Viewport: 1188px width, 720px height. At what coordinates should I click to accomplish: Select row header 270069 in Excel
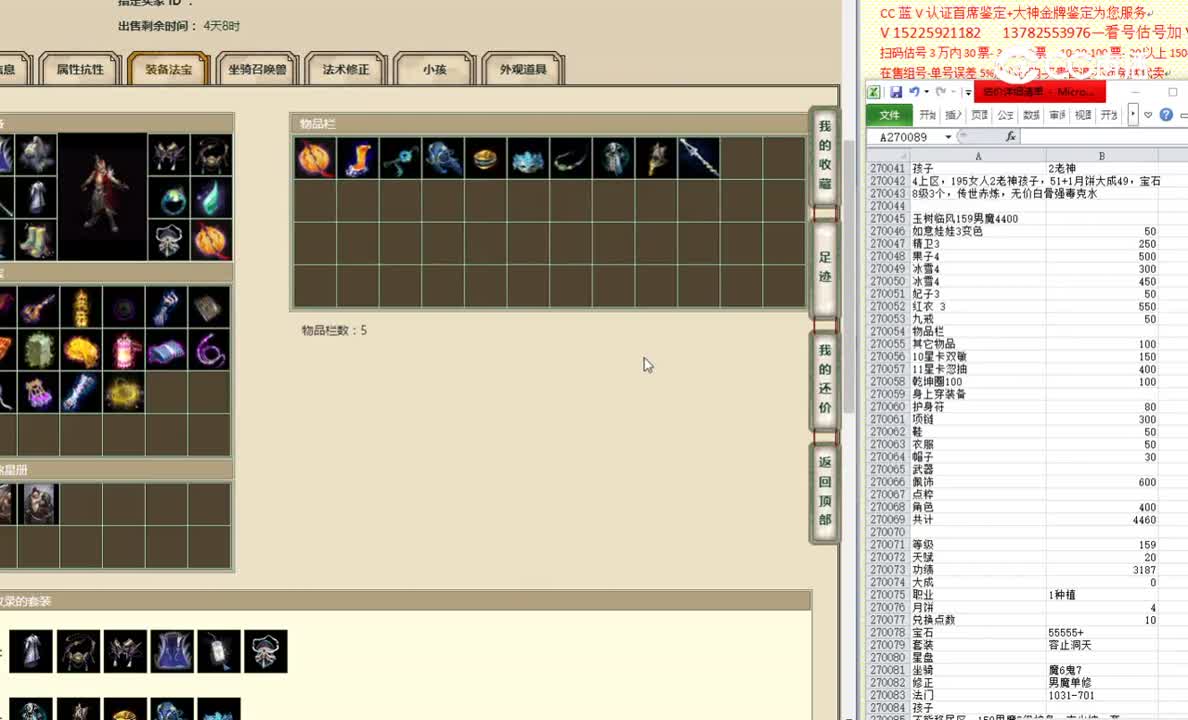coord(887,520)
